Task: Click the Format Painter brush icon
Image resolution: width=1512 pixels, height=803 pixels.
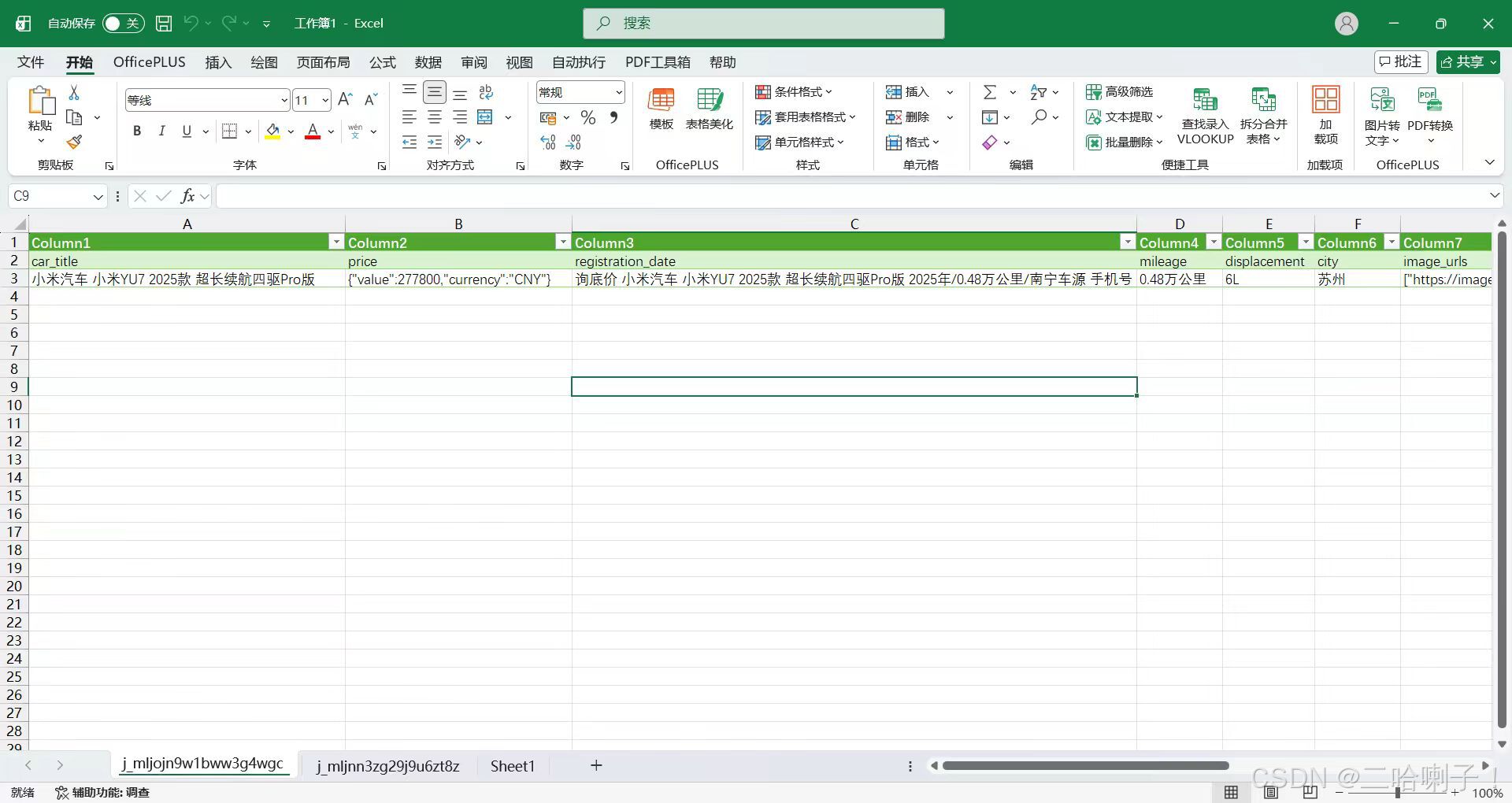Action: pos(74,142)
